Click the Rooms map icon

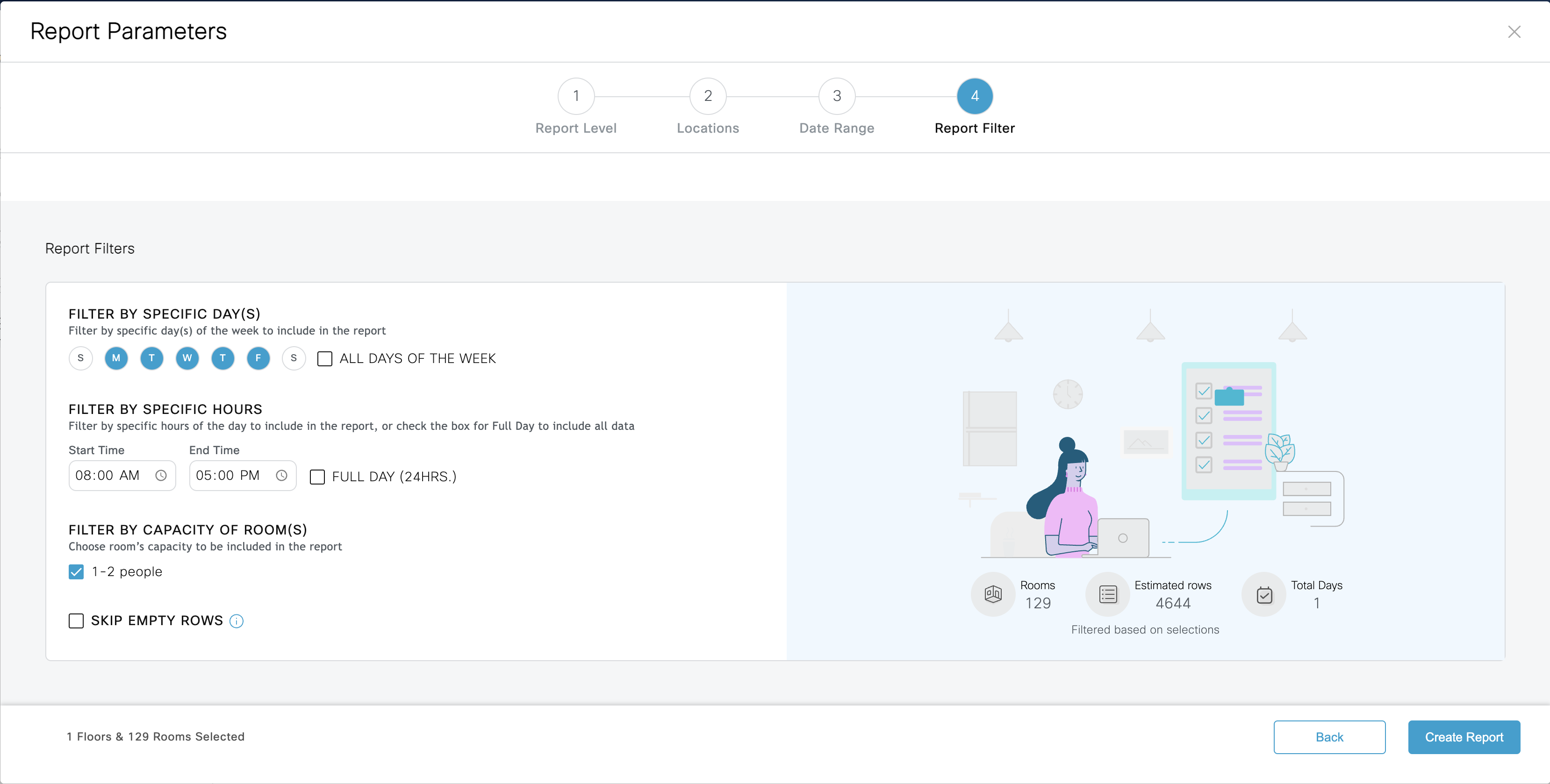(993, 595)
